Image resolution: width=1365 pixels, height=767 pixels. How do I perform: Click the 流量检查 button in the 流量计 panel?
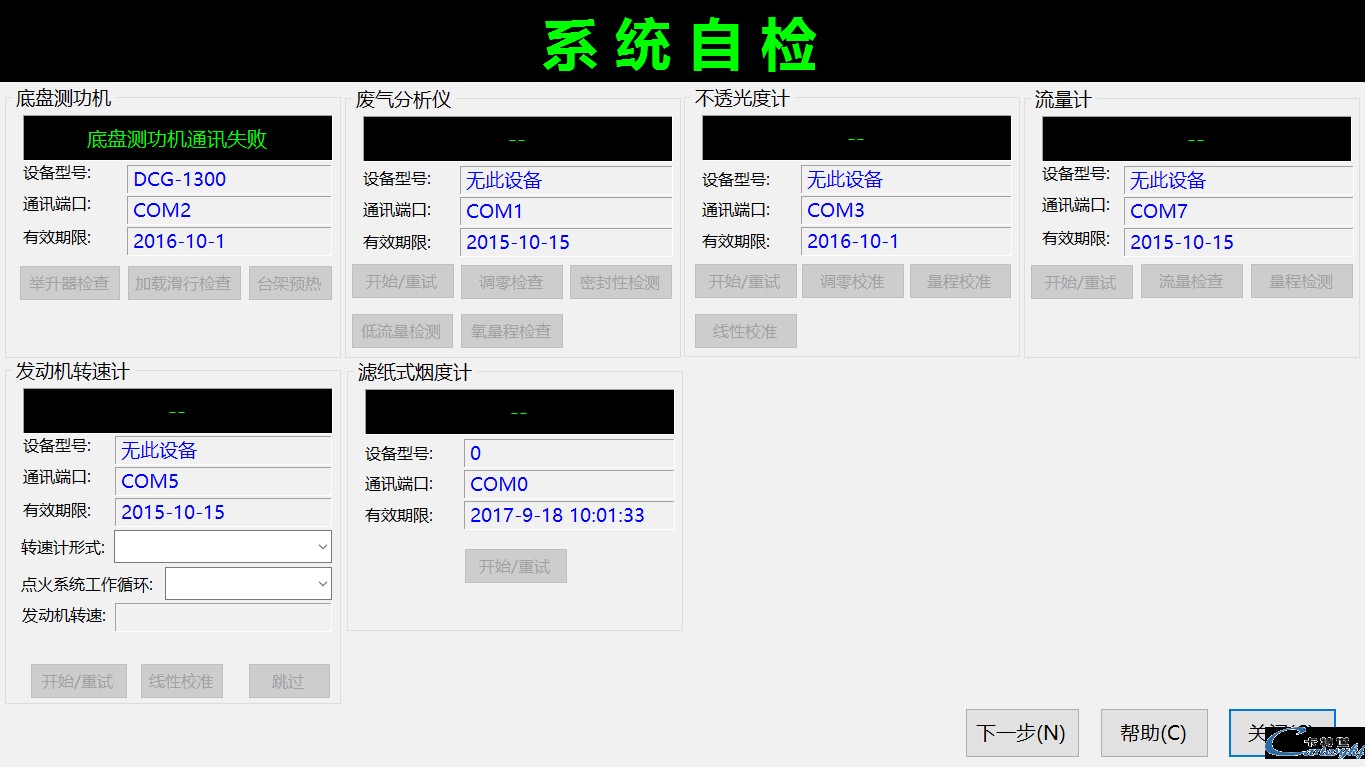click(x=1190, y=282)
